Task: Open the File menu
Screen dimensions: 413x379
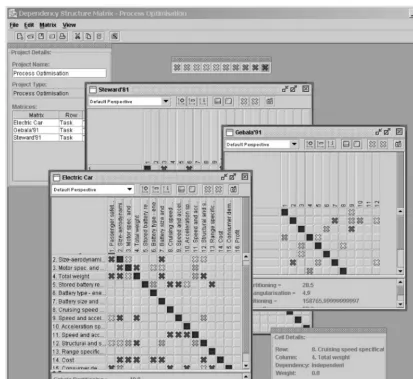Action: pyautogui.click(x=14, y=25)
